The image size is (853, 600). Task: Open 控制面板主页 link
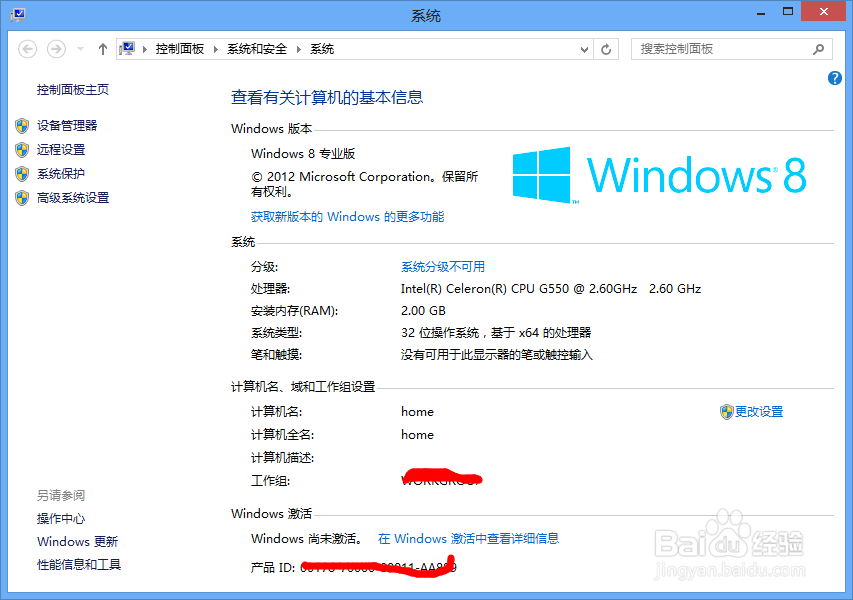pos(73,90)
